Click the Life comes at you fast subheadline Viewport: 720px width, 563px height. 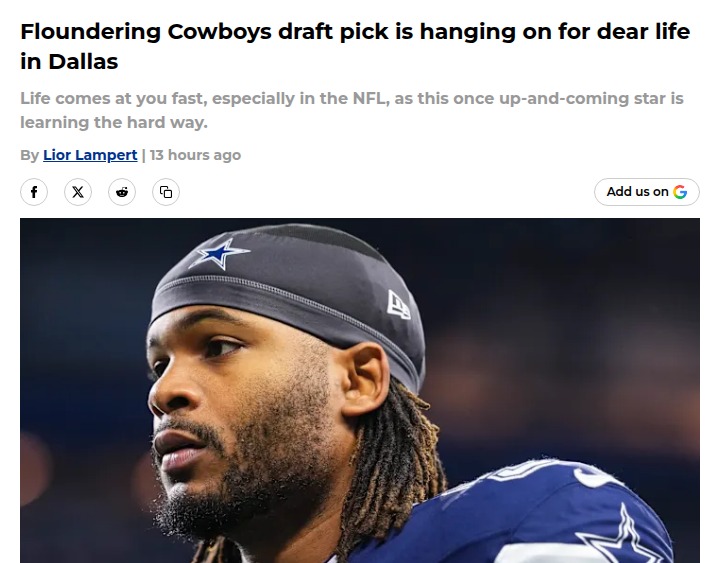[x=352, y=110]
